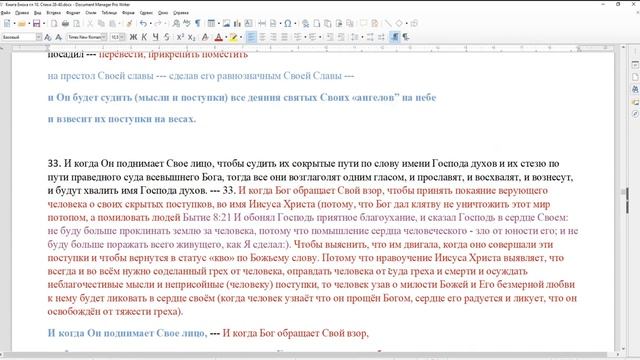
Task: Insert a hyperlink
Action: [x=305, y=23]
